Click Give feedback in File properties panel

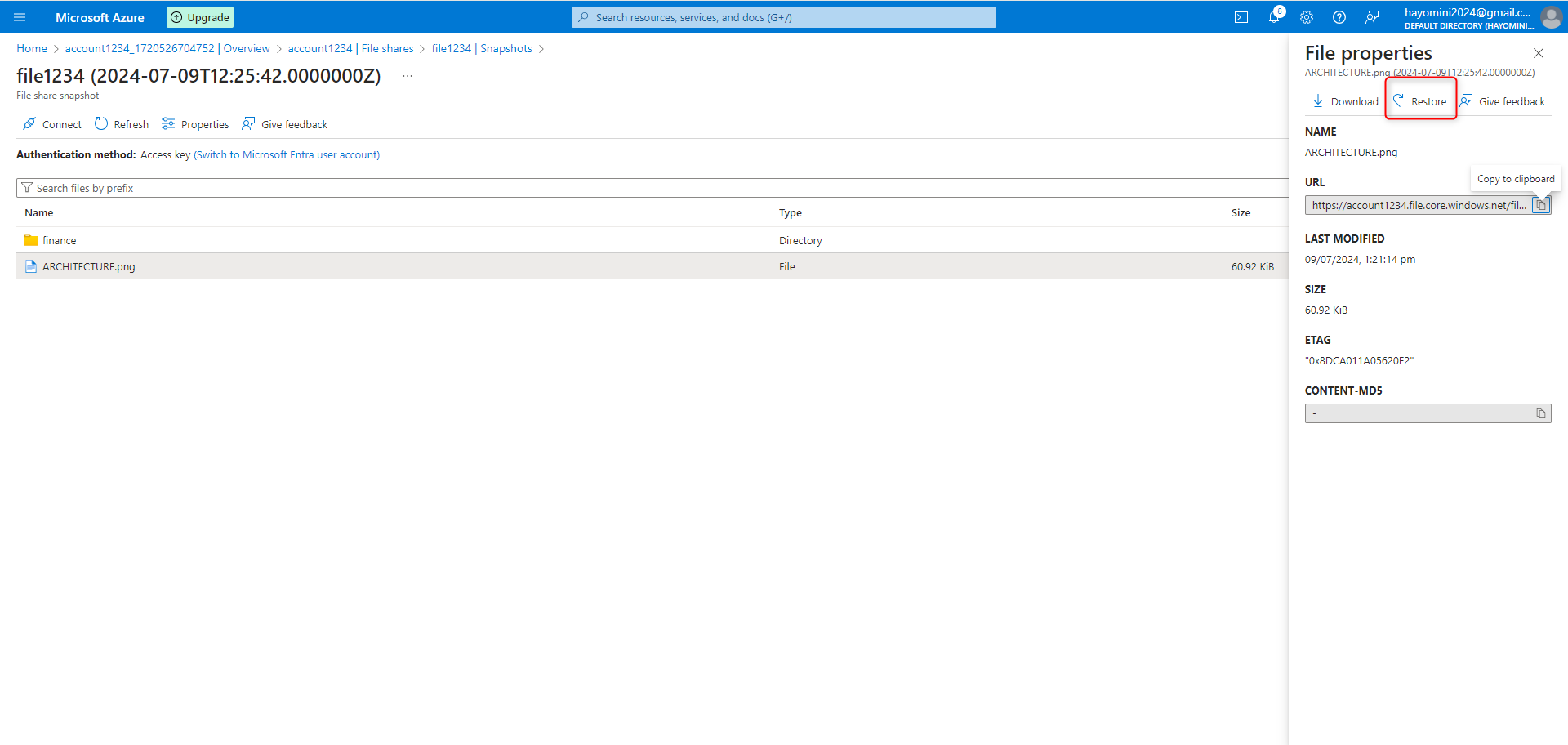(x=1503, y=101)
